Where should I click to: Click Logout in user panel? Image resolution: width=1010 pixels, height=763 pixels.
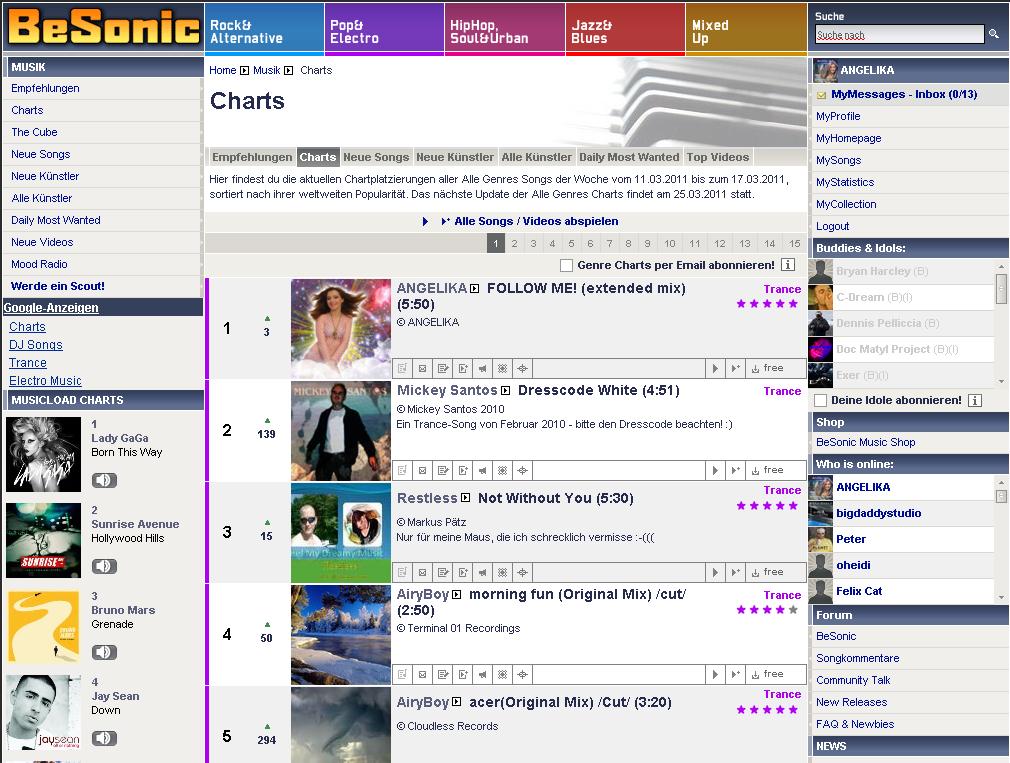click(x=832, y=226)
